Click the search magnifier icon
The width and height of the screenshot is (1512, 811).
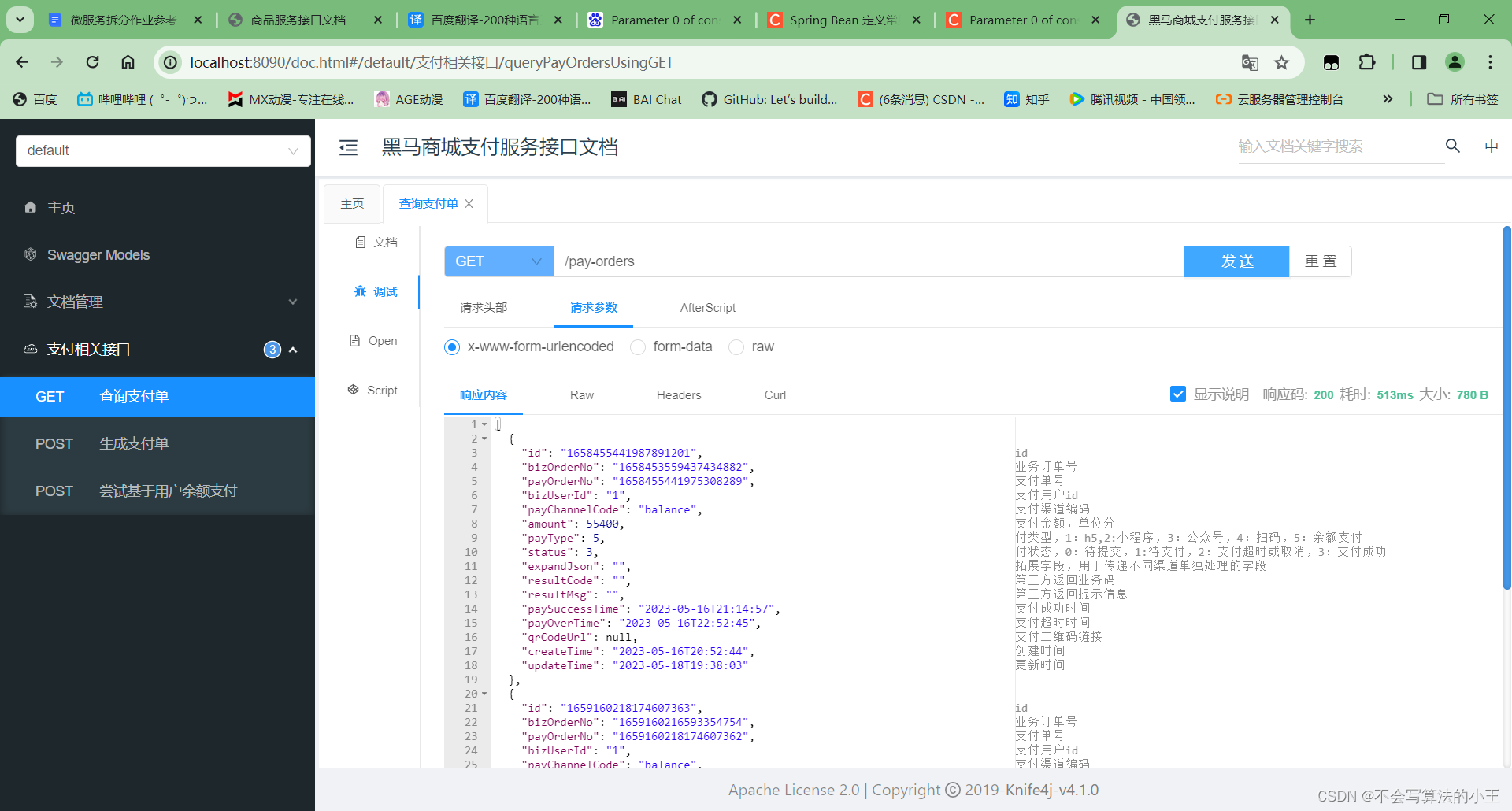tap(1453, 146)
